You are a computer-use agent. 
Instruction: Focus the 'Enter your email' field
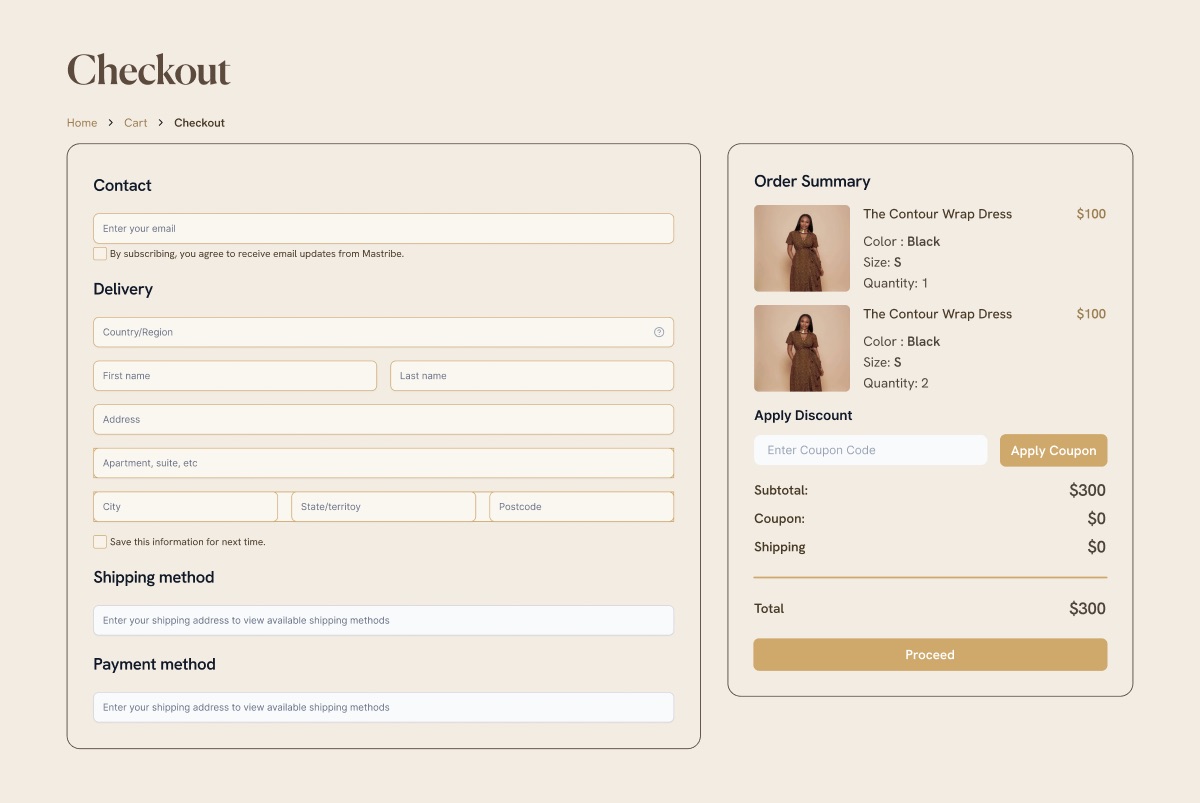[383, 228]
